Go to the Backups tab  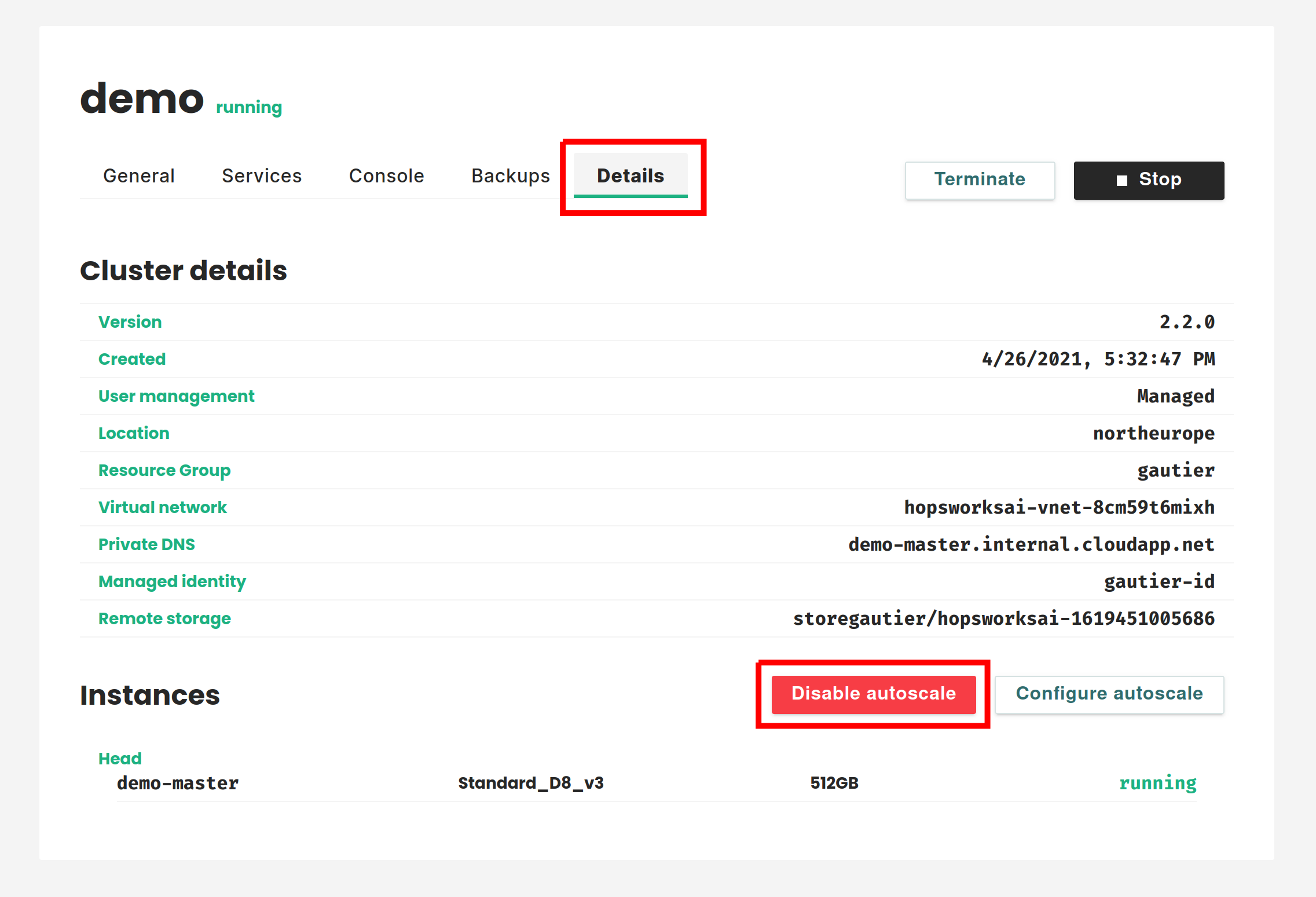point(510,175)
